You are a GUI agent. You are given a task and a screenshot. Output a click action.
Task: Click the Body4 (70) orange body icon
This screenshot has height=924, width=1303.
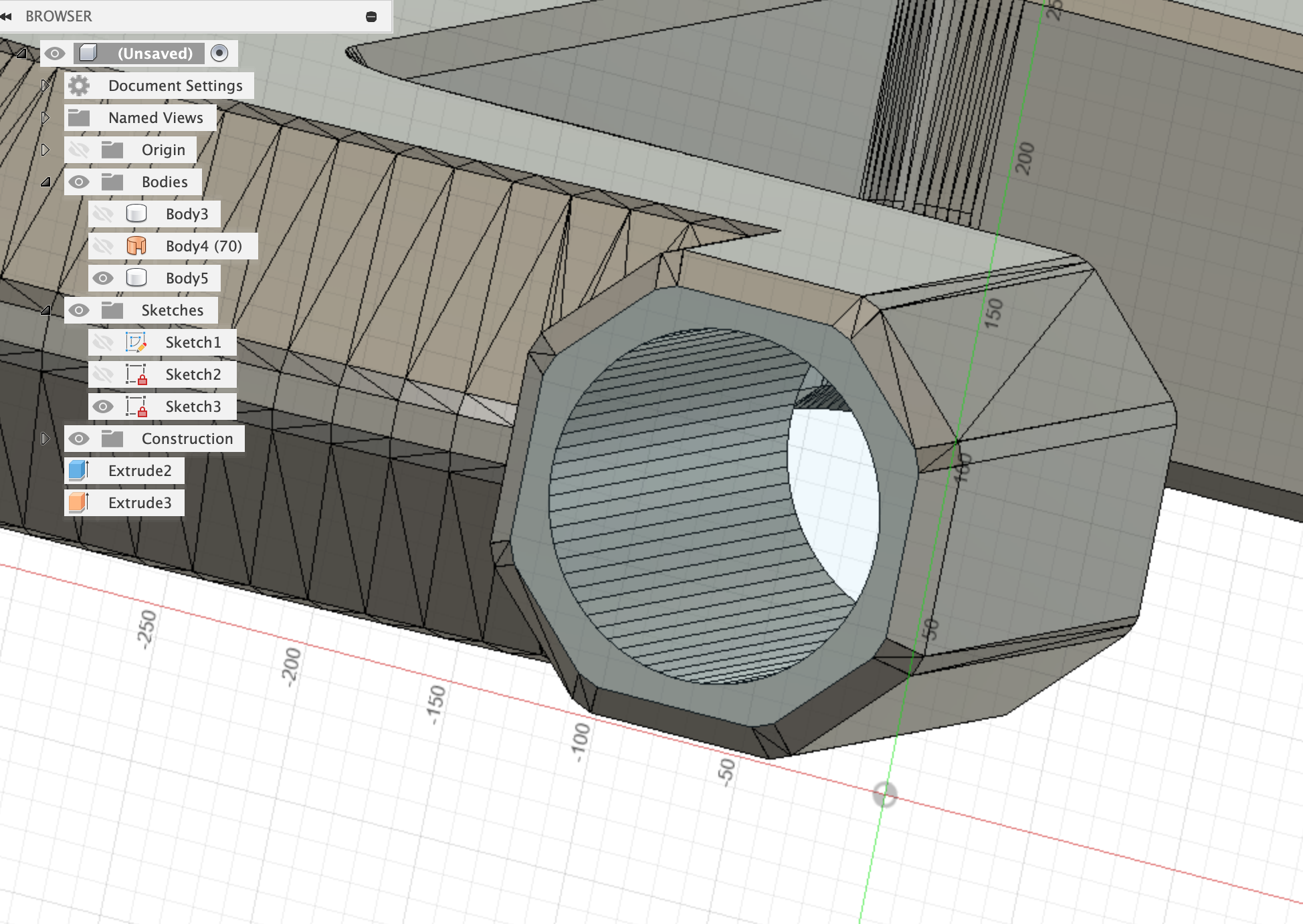tap(136, 246)
